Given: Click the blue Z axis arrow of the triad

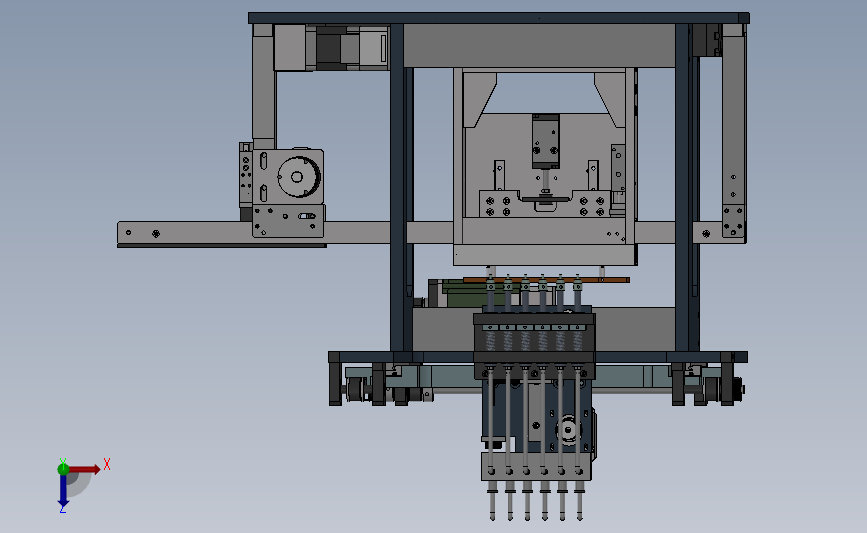Looking at the screenshot, I should [x=63, y=490].
